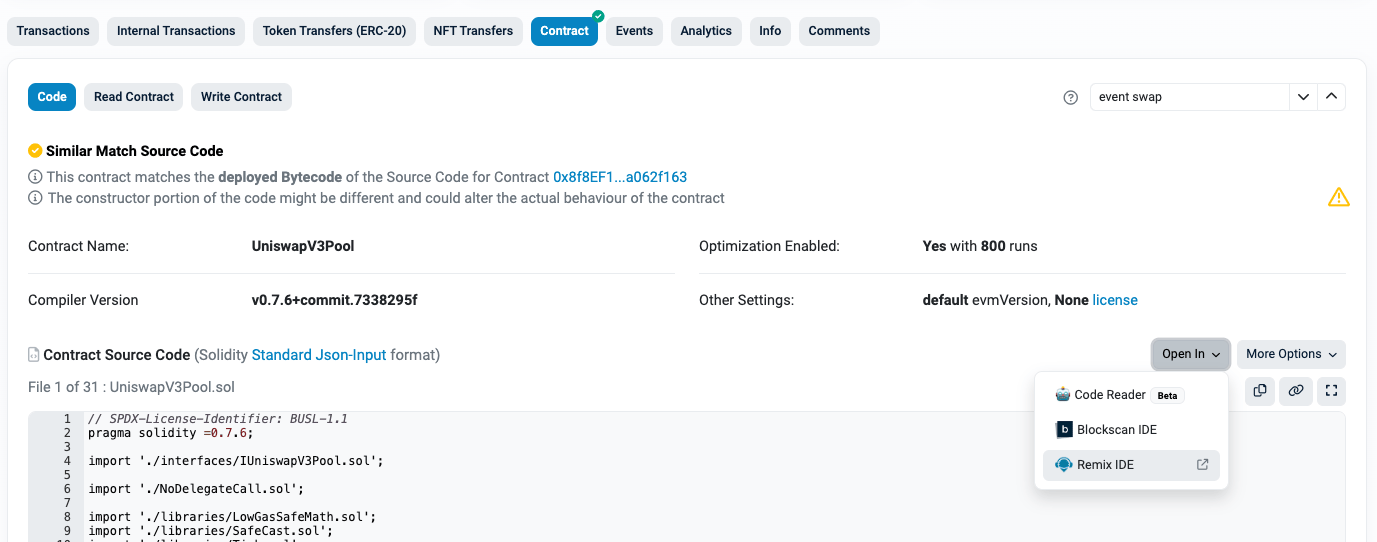Open the Token Transfers (ERC-20) tab
Image resolution: width=1377 pixels, height=542 pixels.
click(x=334, y=31)
